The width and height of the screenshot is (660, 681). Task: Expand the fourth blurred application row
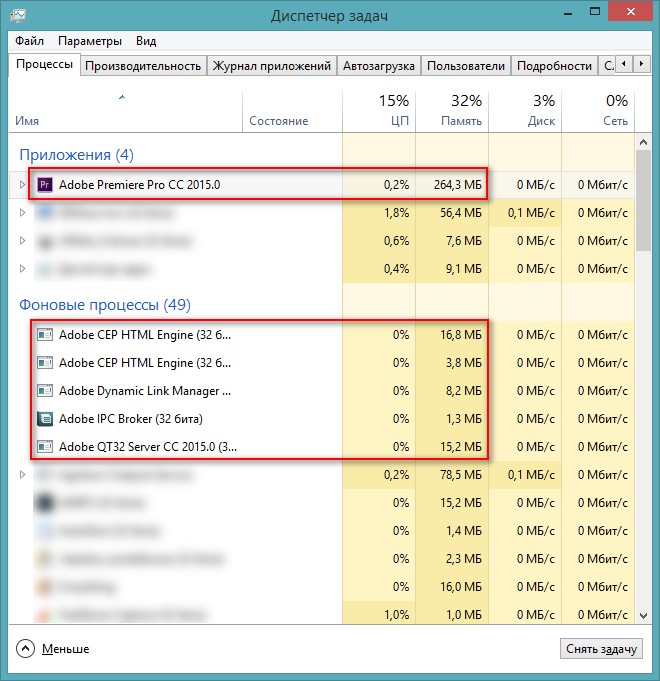[x=23, y=268]
